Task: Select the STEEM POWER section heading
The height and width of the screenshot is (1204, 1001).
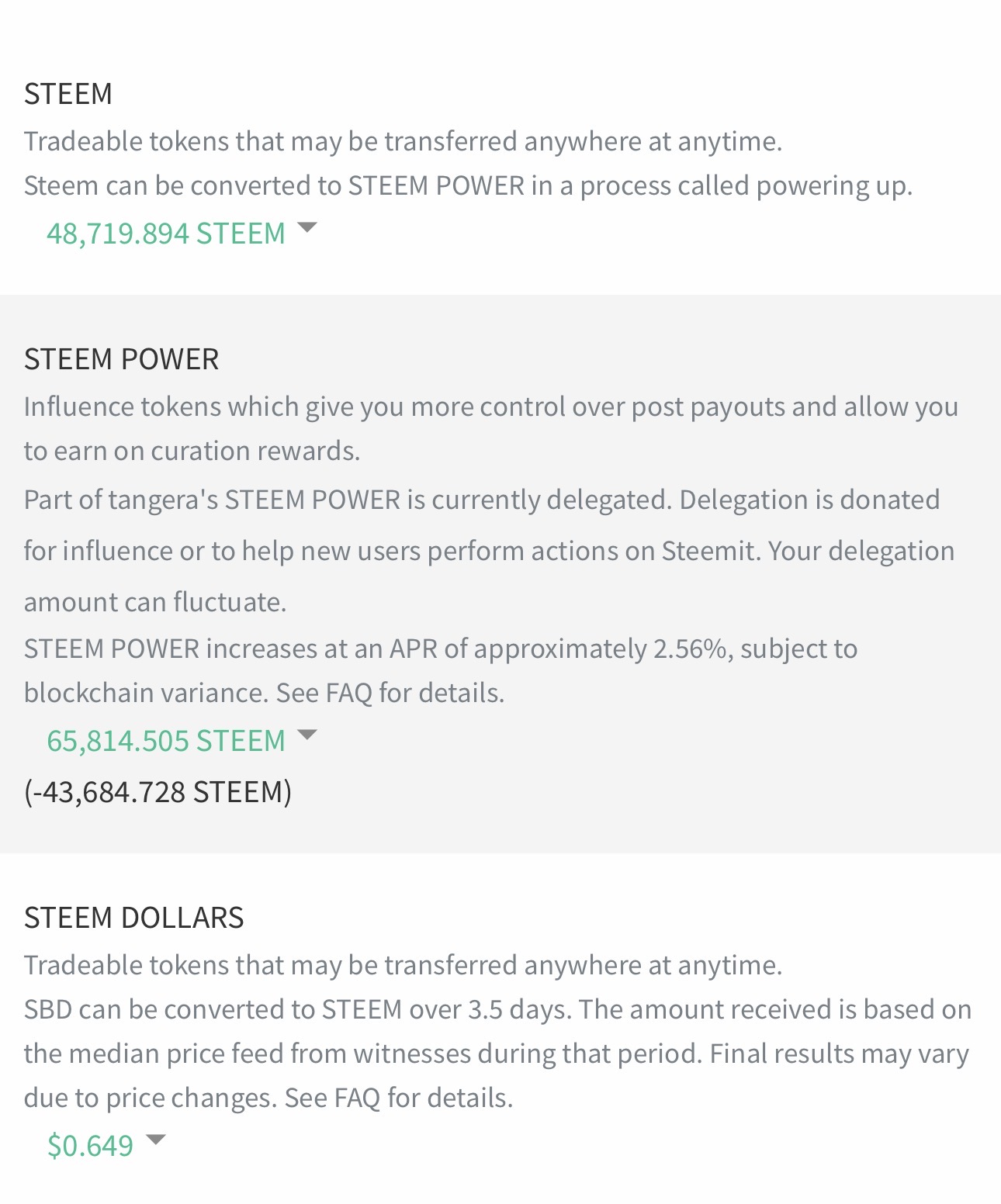Action: (x=122, y=359)
